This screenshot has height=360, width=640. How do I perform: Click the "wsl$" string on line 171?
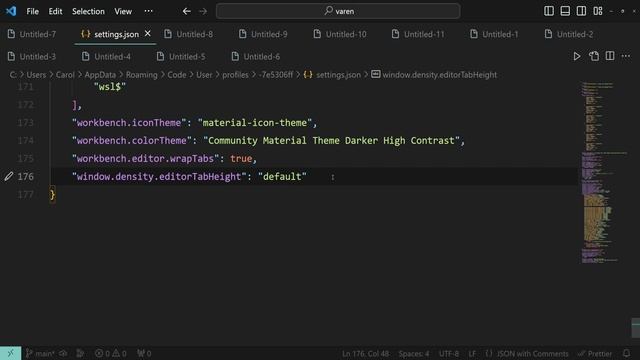pos(110,87)
